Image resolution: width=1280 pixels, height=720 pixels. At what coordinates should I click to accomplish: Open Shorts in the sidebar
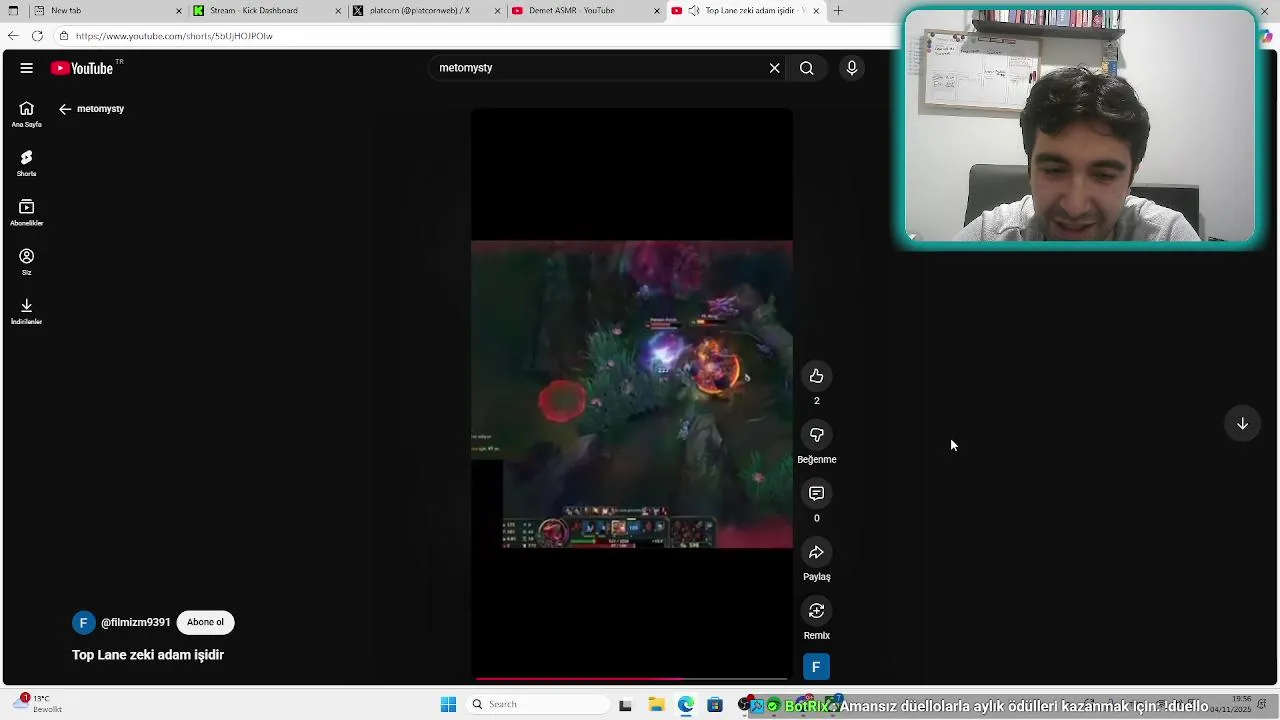[27, 164]
